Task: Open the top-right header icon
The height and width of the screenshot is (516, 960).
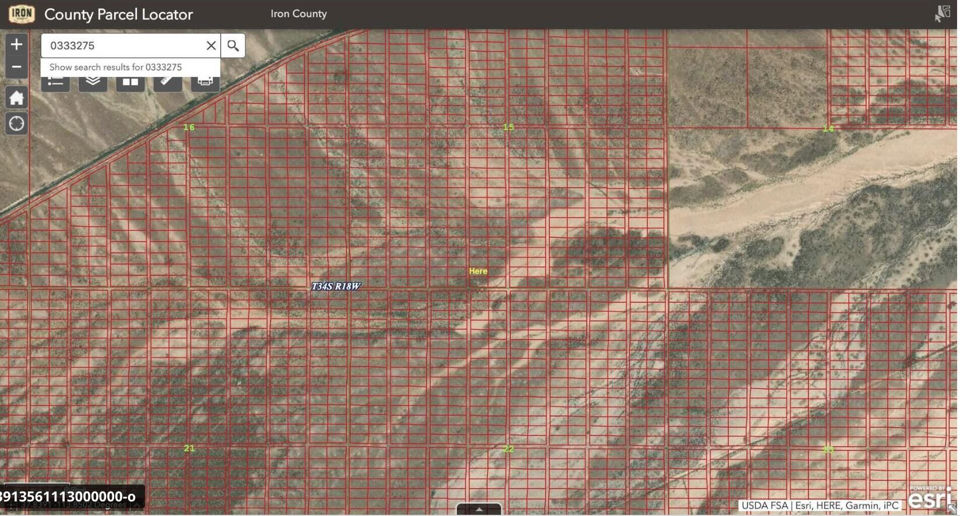Action: tap(942, 13)
